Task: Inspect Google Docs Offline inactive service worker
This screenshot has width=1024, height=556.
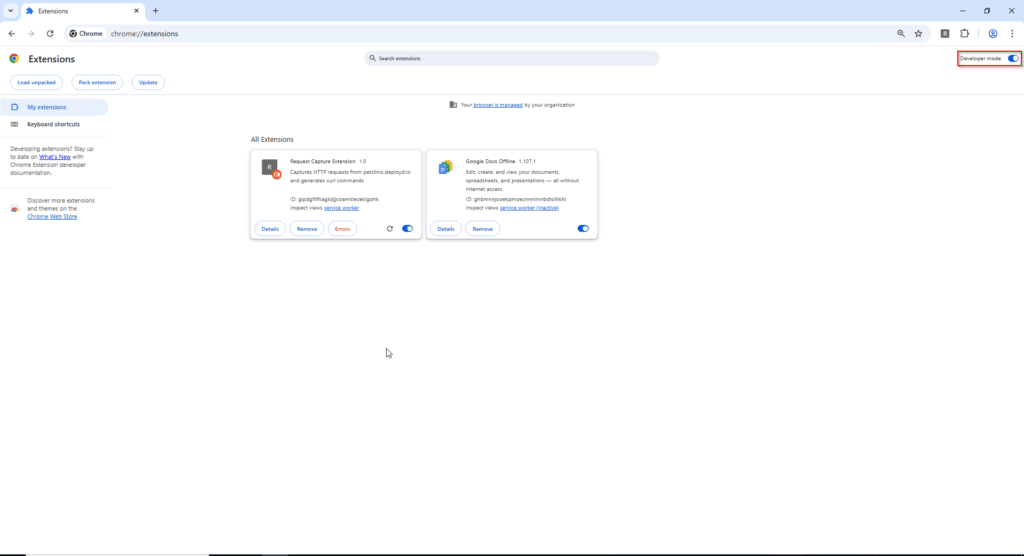Action: (x=529, y=208)
